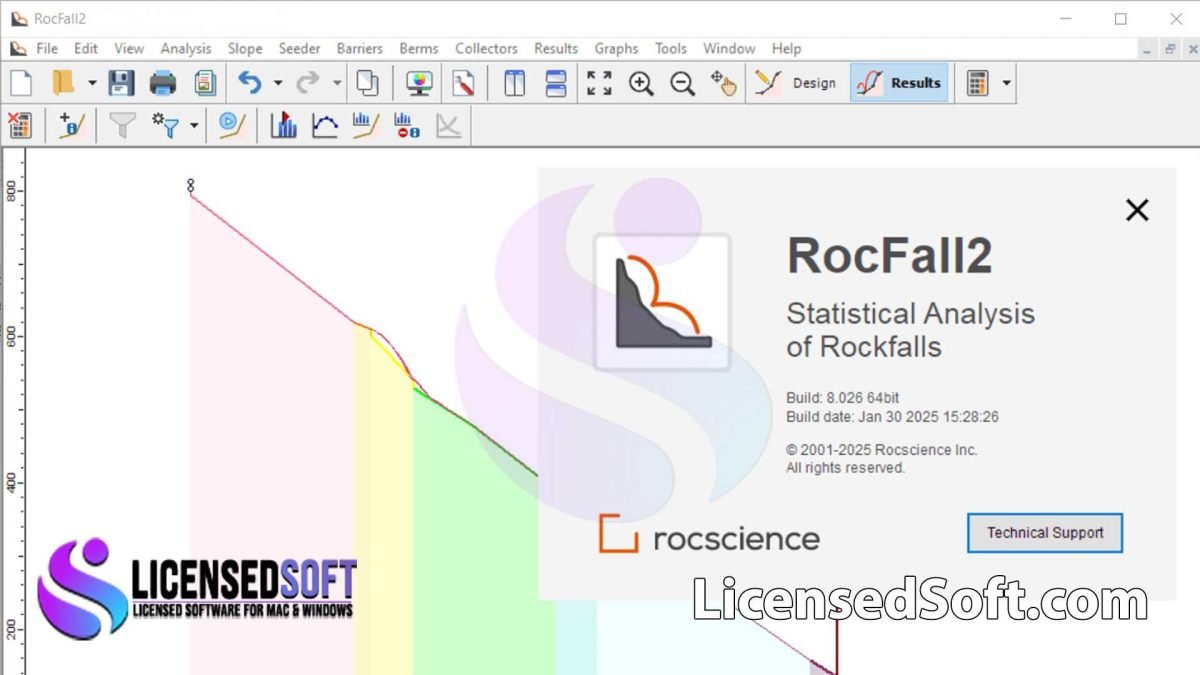The width and height of the screenshot is (1200, 675).
Task: Click the rocscience logo in the dialog
Action: pyautogui.click(x=709, y=535)
